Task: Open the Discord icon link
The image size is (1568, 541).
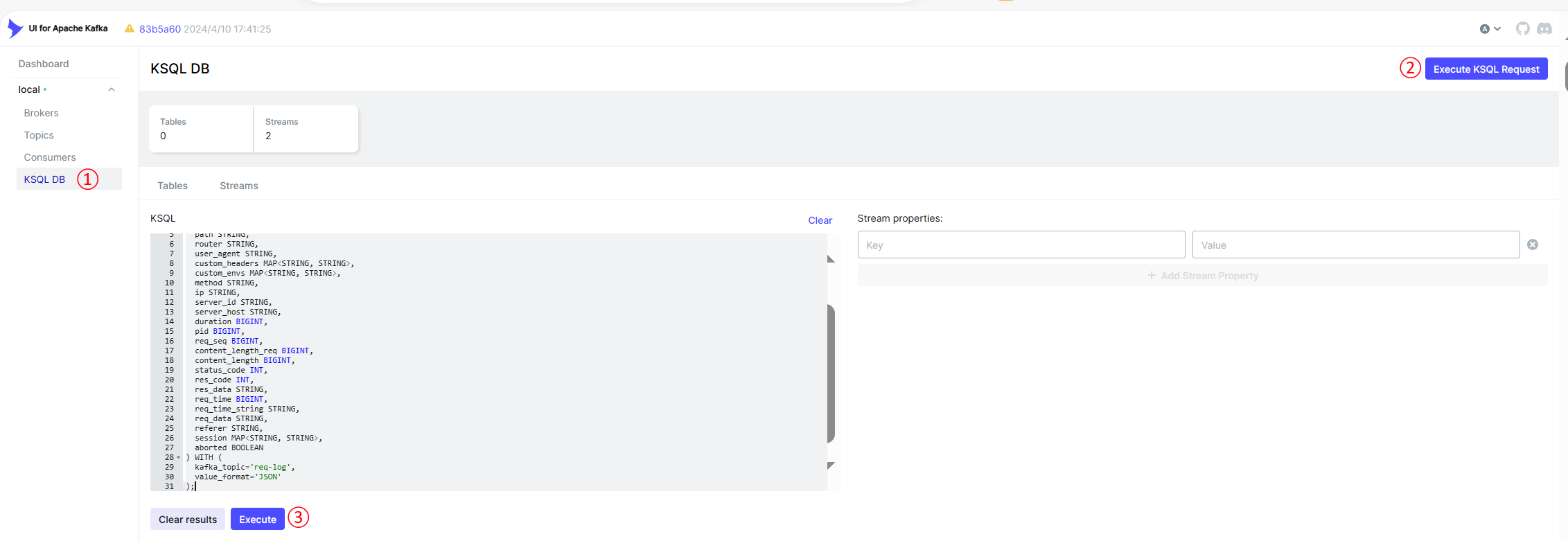Action: [x=1544, y=28]
